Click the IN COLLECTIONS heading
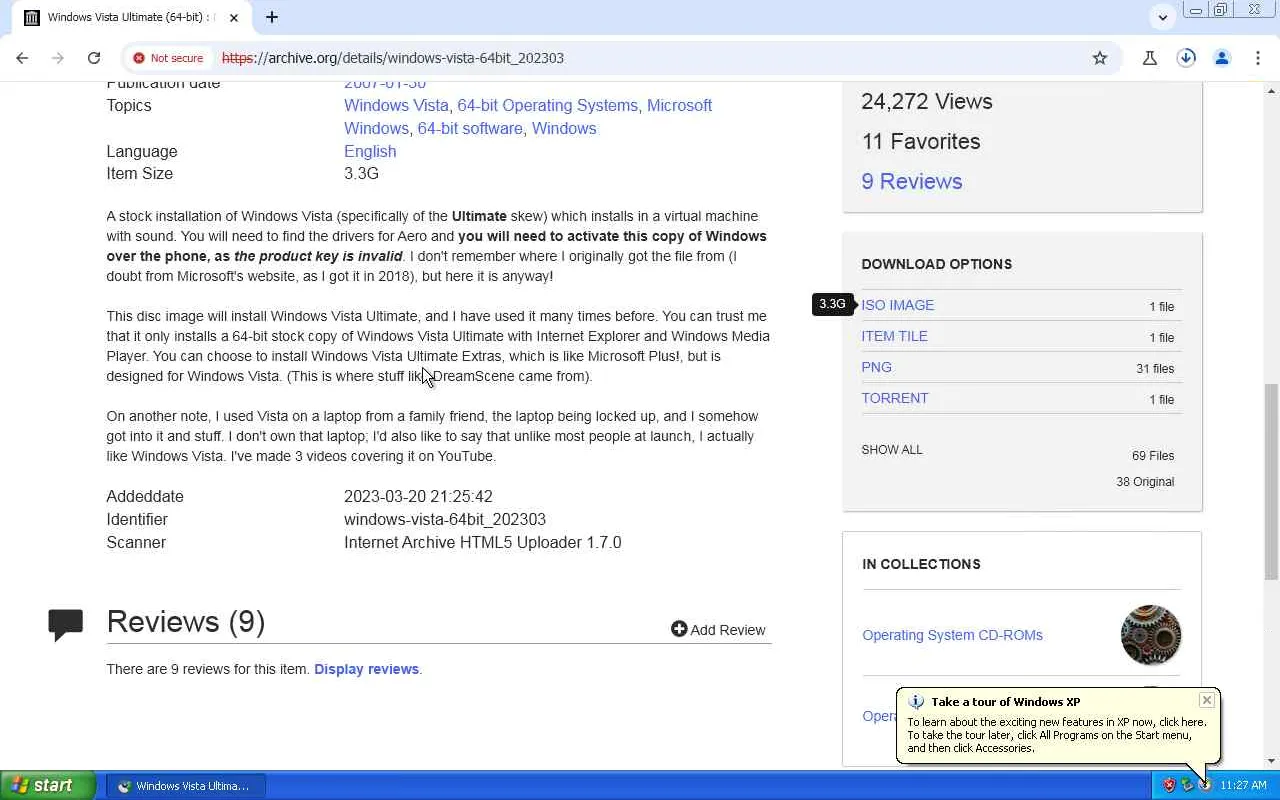 [921, 564]
